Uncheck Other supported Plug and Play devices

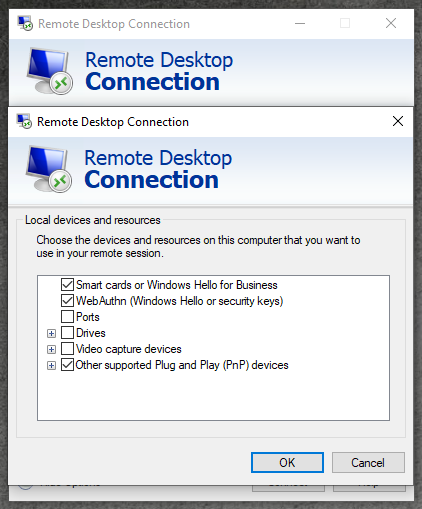click(x=67, y=364)
